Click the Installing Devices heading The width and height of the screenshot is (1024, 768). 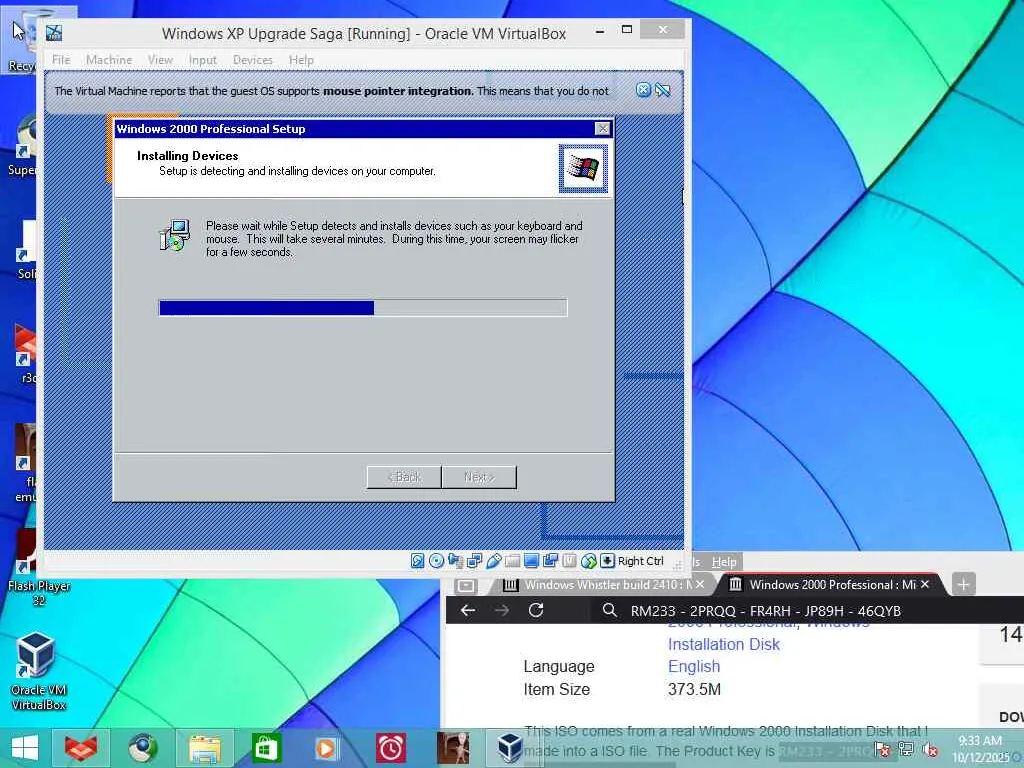(187, 155)
